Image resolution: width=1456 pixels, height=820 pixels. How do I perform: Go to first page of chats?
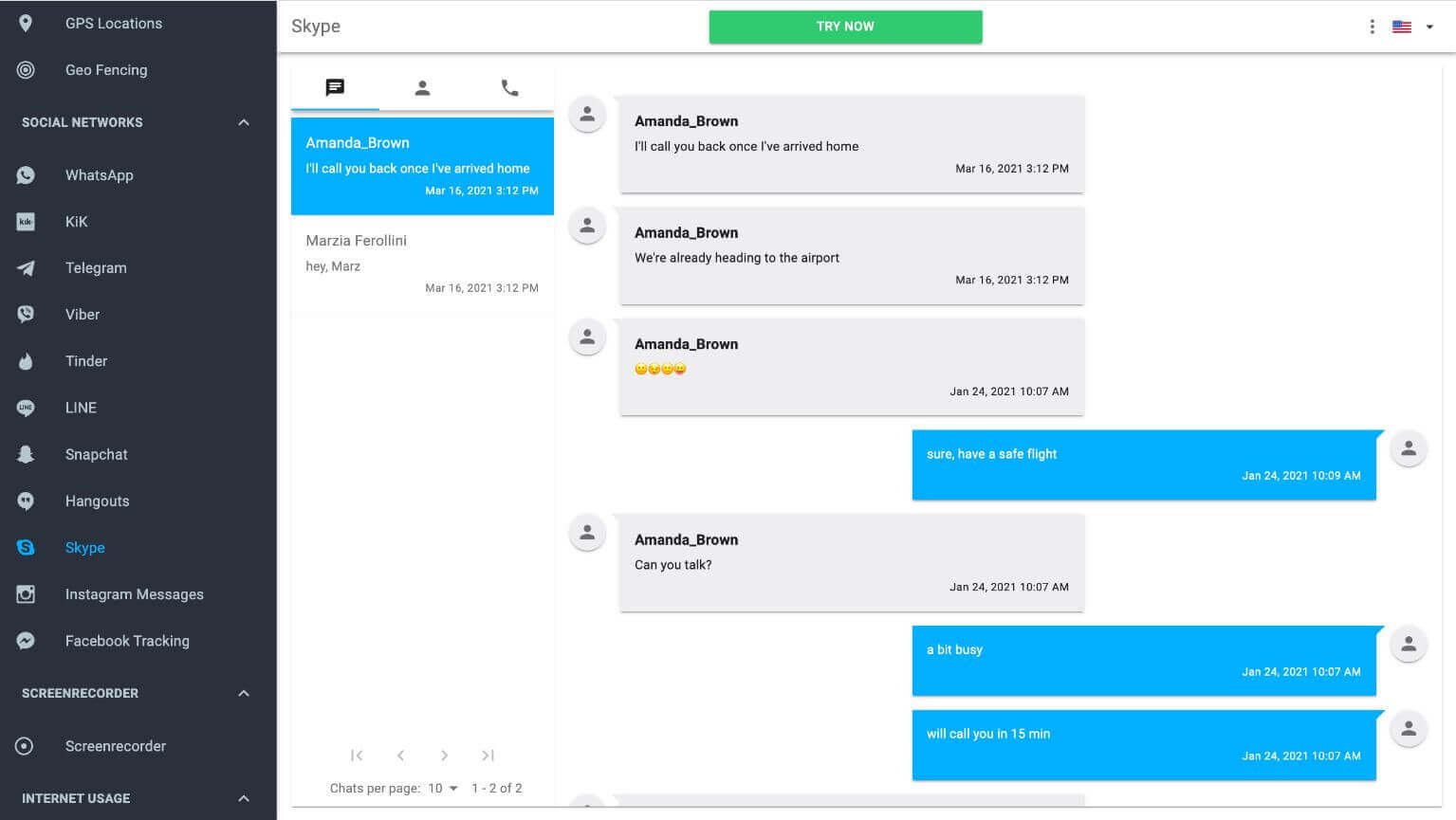tap(357, 756)
